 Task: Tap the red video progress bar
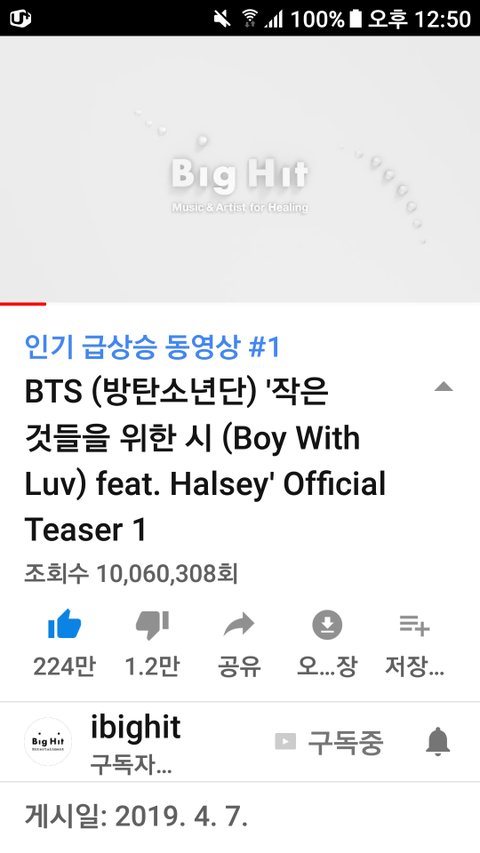point(23,304)
